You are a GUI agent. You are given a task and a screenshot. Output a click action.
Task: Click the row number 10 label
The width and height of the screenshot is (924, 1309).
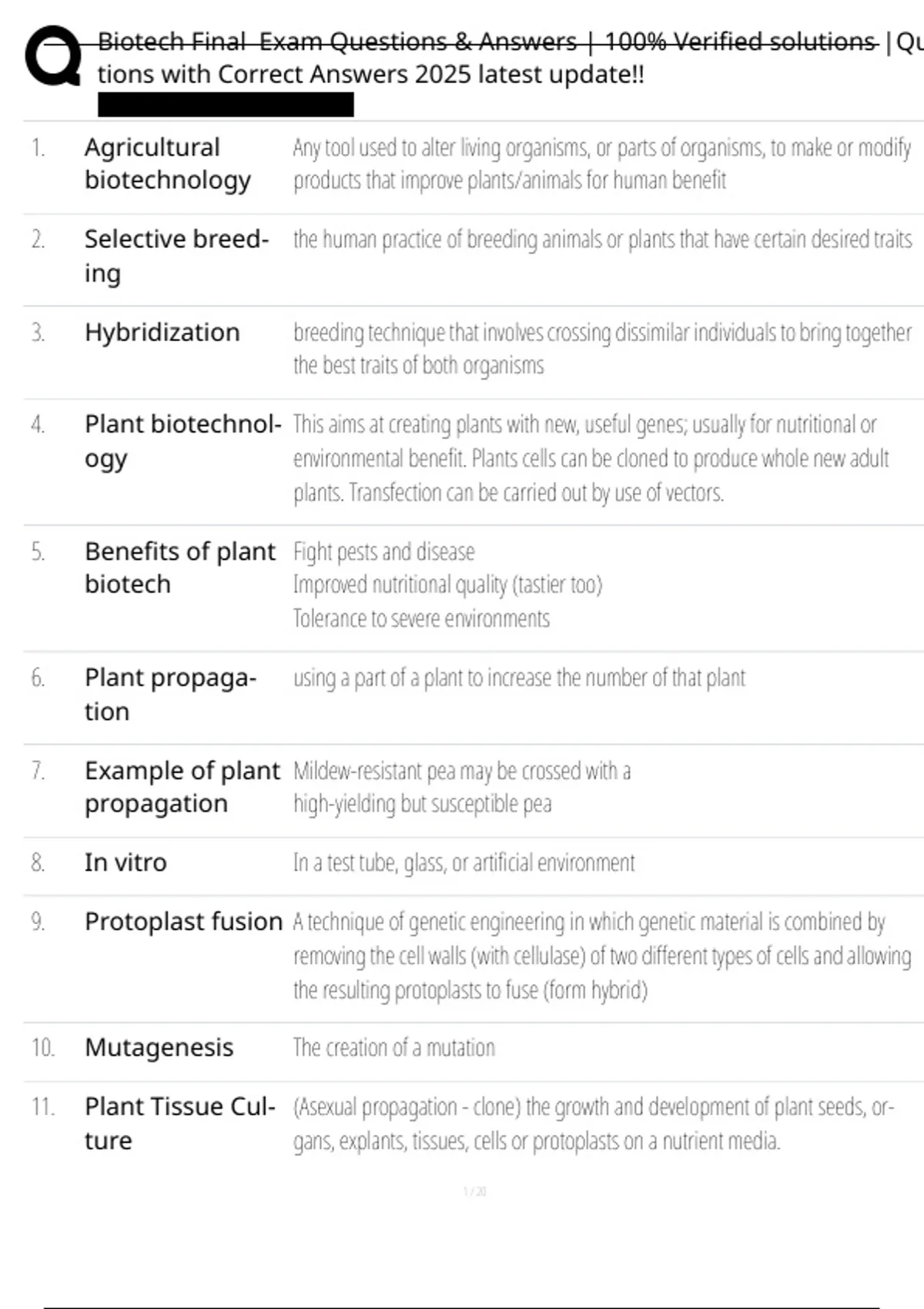click(42, 1048)
